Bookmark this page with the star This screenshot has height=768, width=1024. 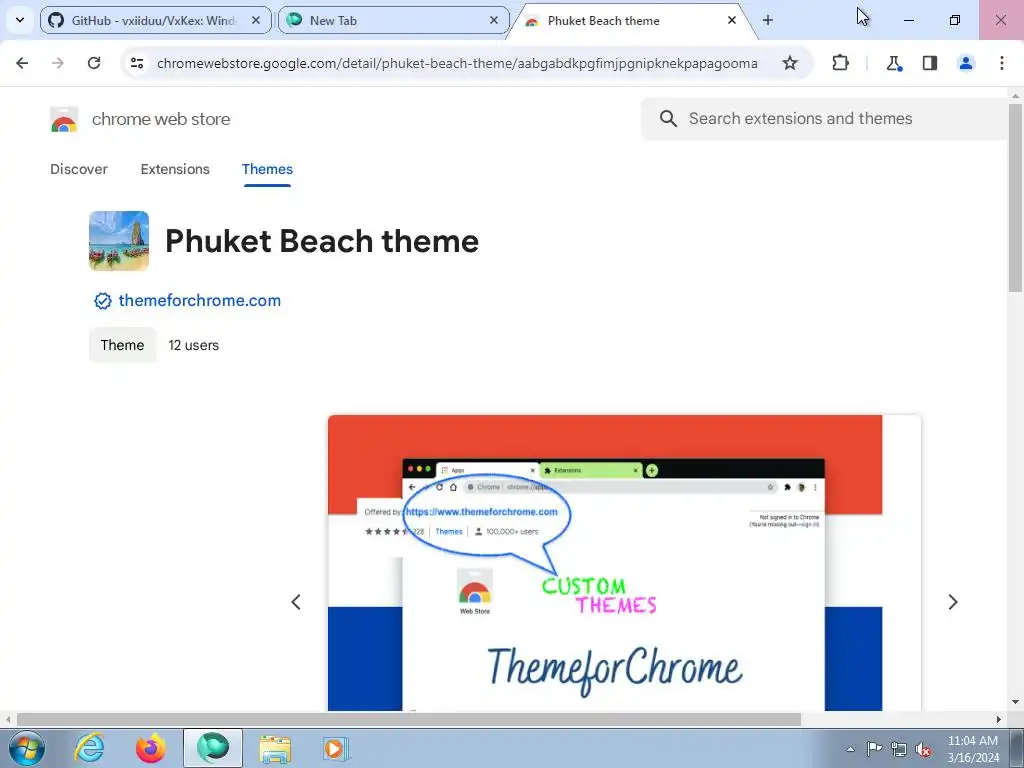790,63
